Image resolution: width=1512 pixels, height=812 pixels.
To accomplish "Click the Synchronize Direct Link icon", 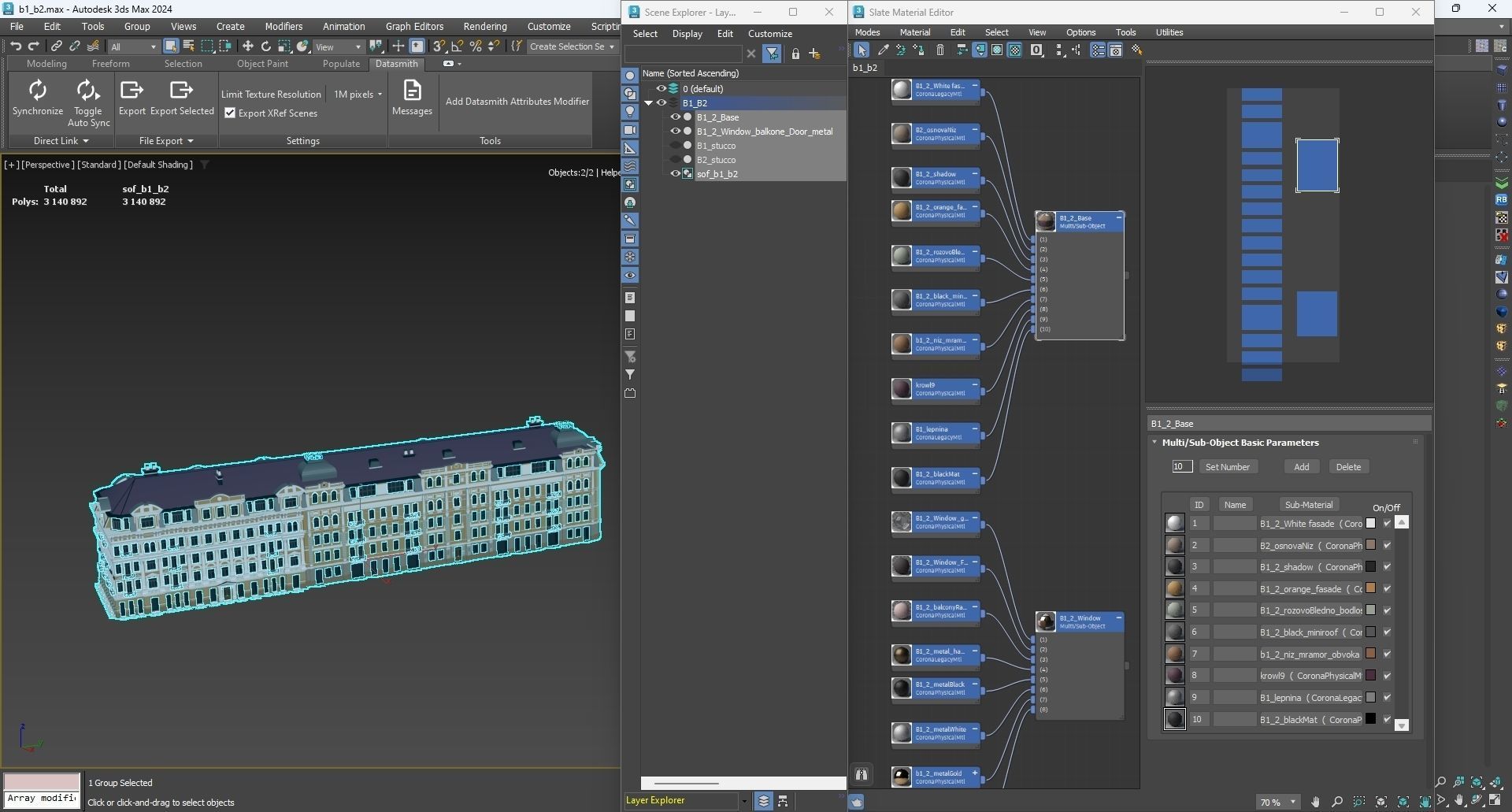I will (37, 91).
